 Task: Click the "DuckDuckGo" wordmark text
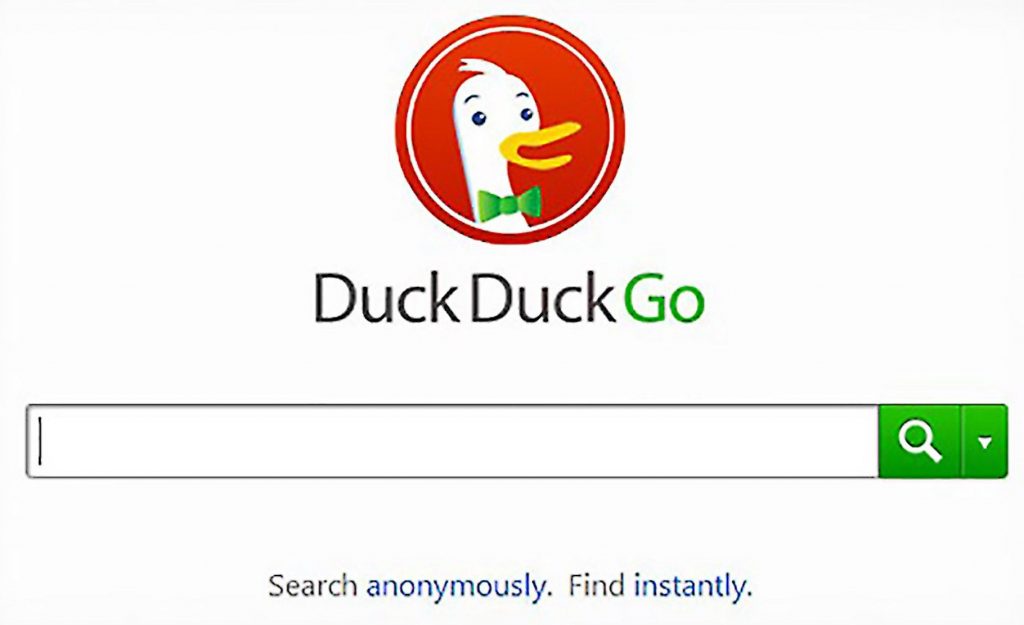coord(510,298)
